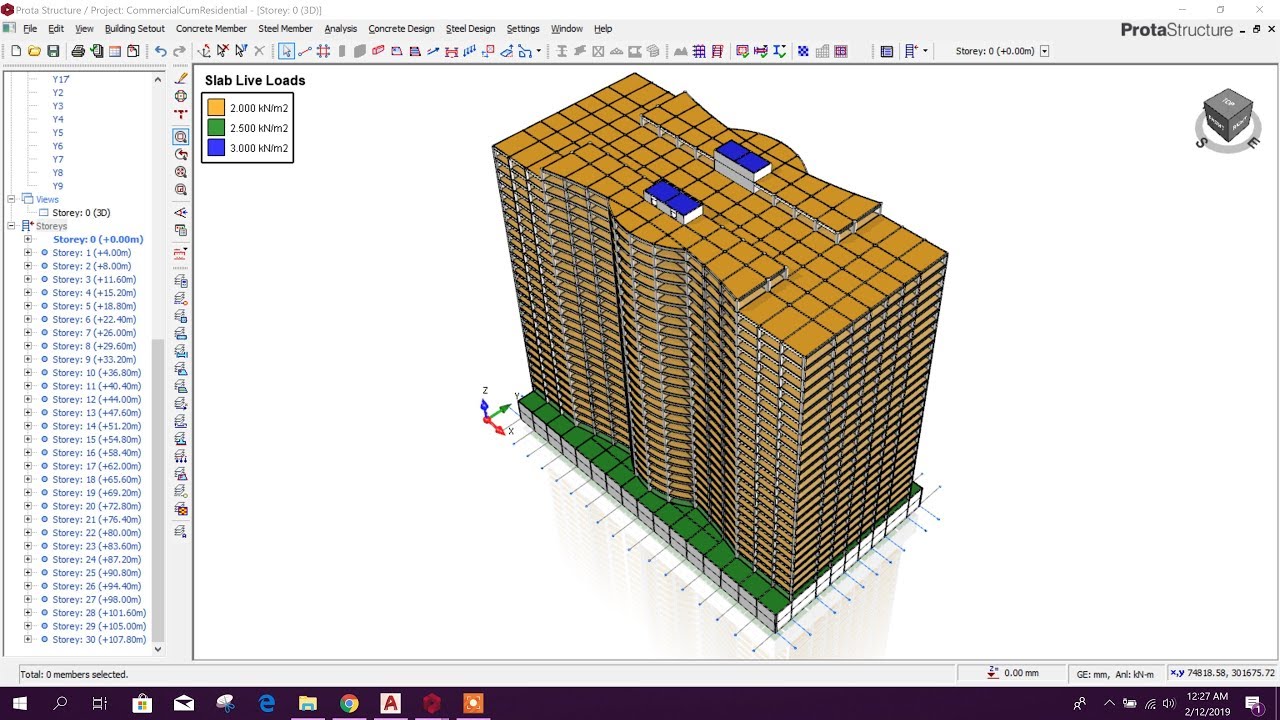
Task: Save the current project
Action: [x=53, y=50]
